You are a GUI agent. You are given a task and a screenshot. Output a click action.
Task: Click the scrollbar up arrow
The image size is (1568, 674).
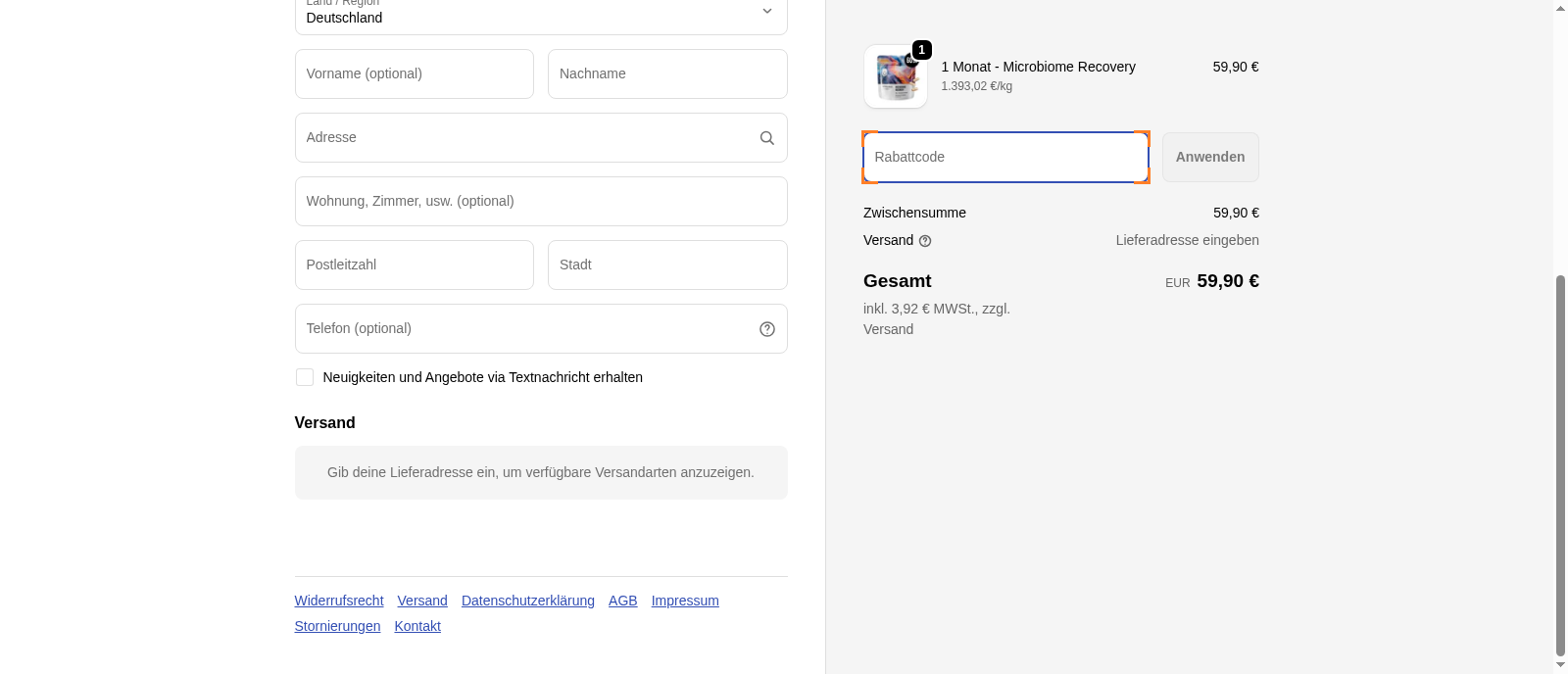pos(1560,8)
